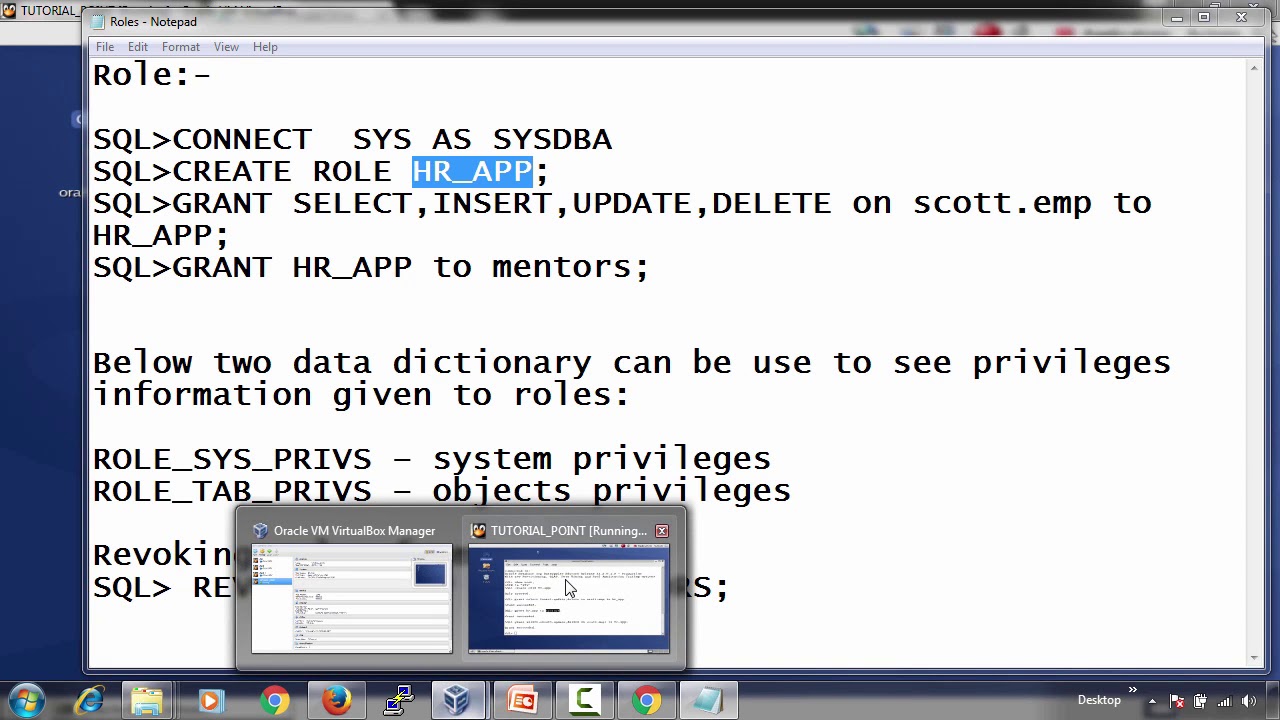Click the ROLE_TAB_PRIVS text line
1280x720 pixels.
tap(442, 491)
